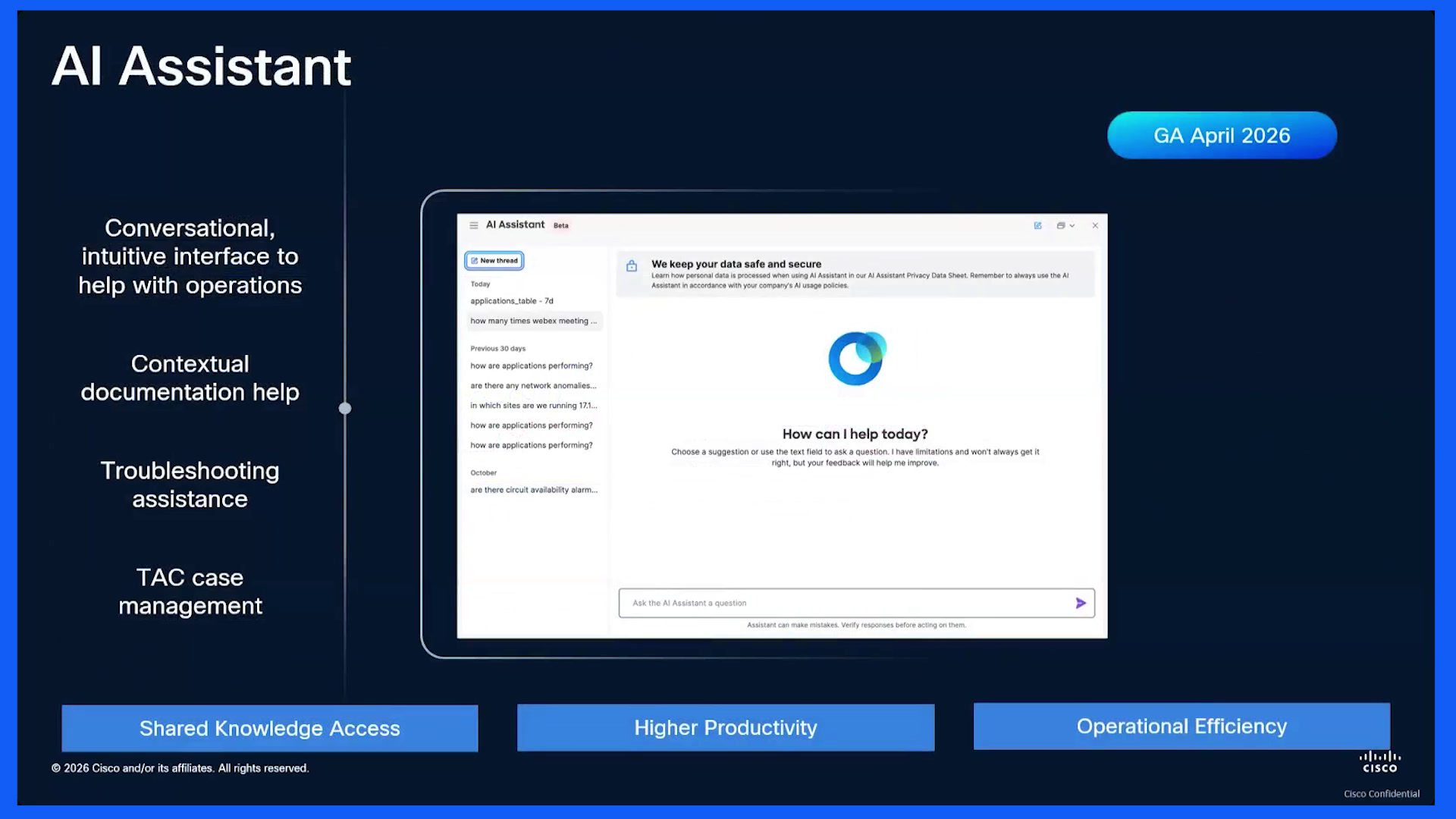This screenshot has width=1456, height=819.
Task: Start a New thread
Action: (494, 261)
